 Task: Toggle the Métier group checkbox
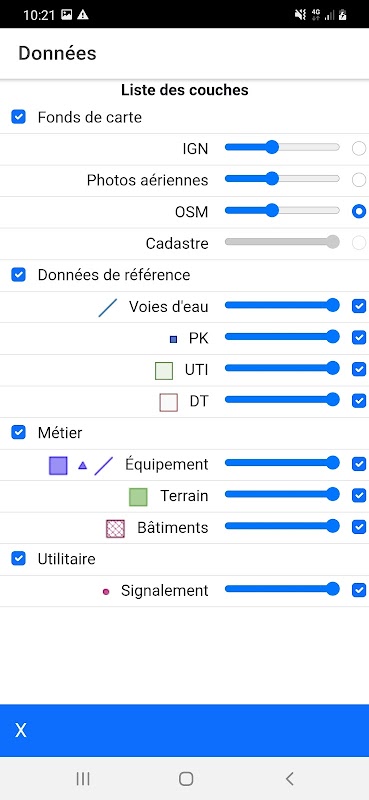tap(18, 433)
